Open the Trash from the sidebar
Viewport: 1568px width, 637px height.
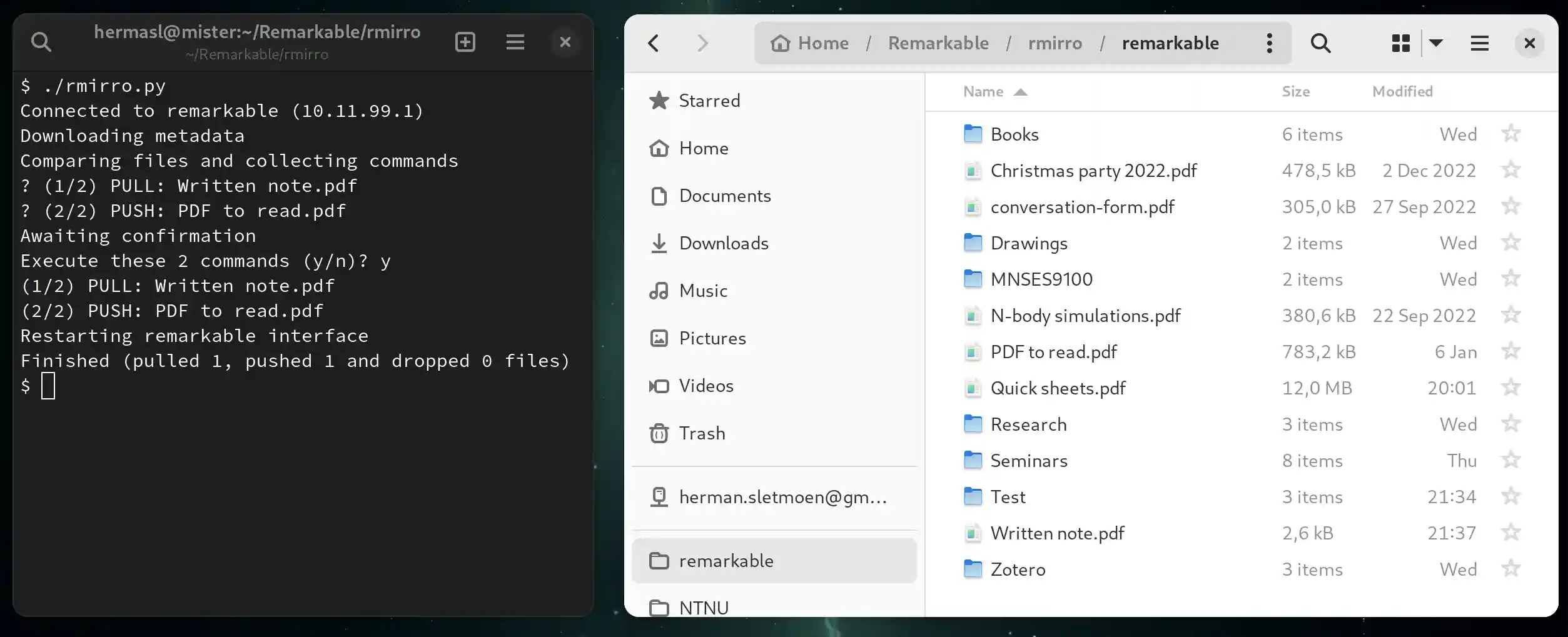(x=702, y=433)
